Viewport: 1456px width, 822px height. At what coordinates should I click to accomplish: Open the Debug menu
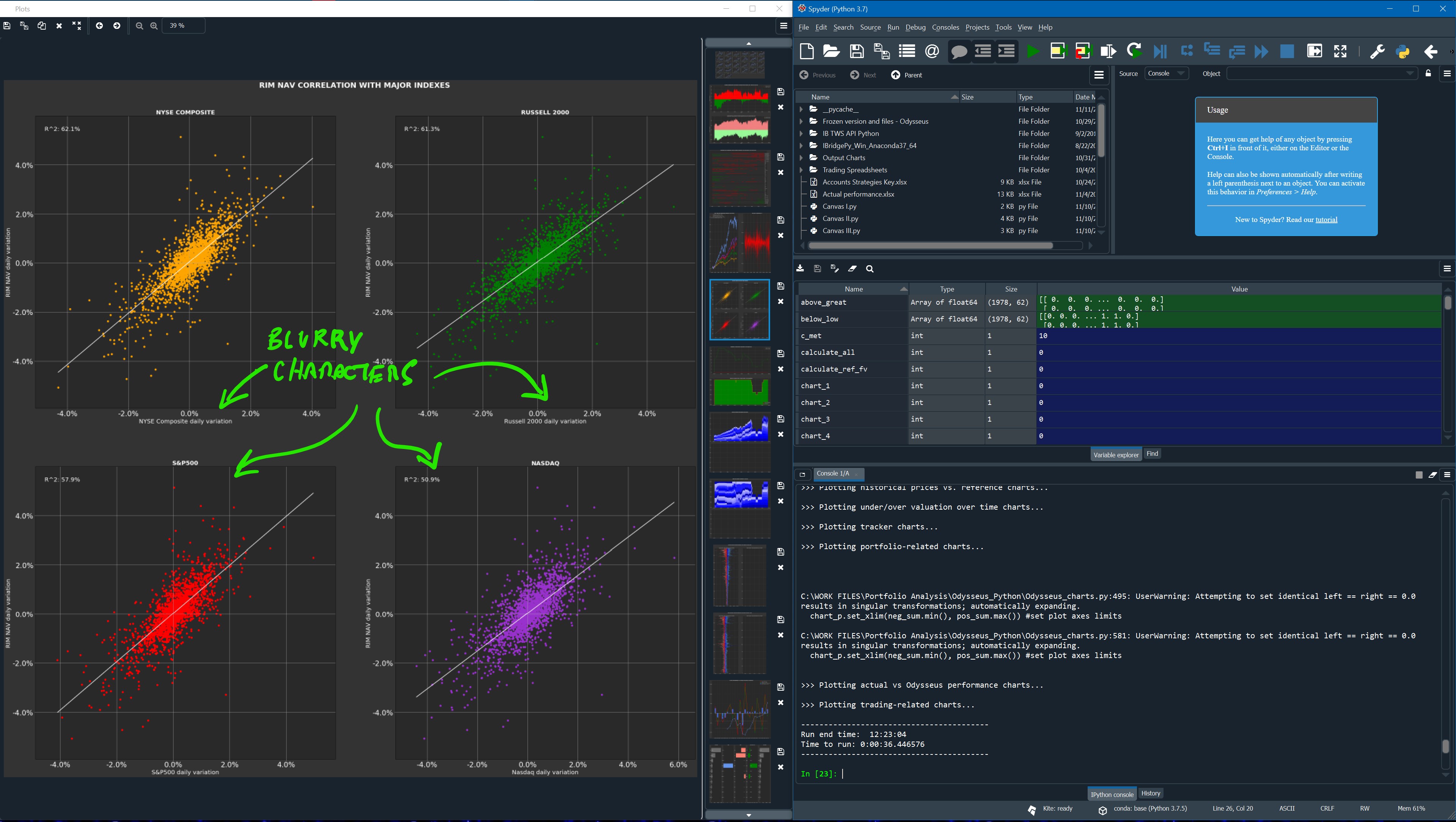[916, 27]
